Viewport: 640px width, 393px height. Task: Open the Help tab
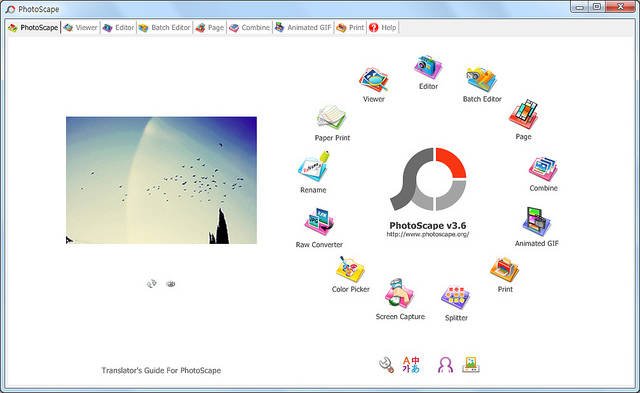click(382, 28)
